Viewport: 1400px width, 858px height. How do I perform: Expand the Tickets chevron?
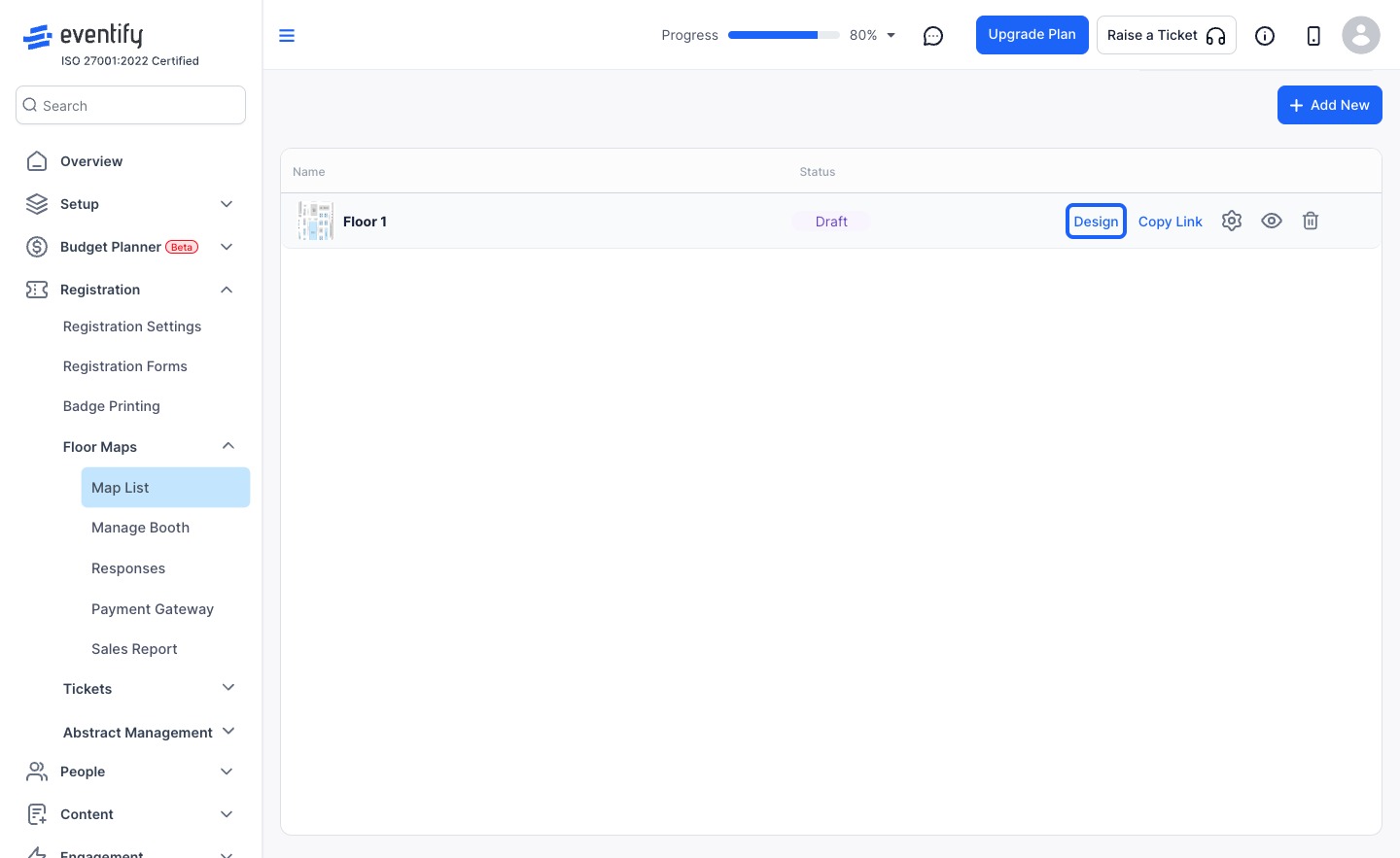coord(228,688)
